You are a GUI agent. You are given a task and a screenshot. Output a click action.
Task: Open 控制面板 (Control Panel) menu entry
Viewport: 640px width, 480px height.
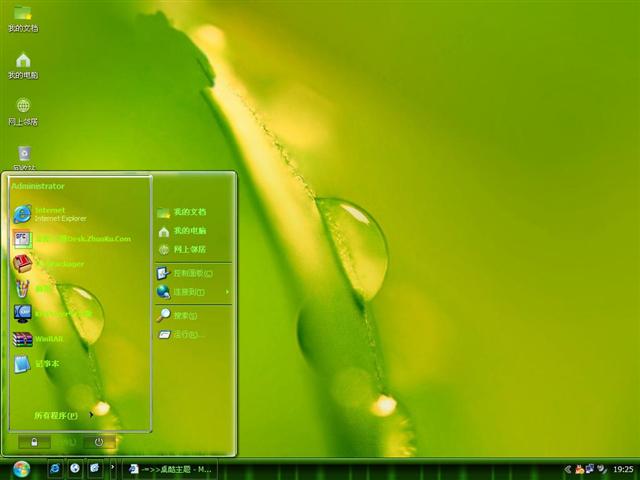(190, 272)
